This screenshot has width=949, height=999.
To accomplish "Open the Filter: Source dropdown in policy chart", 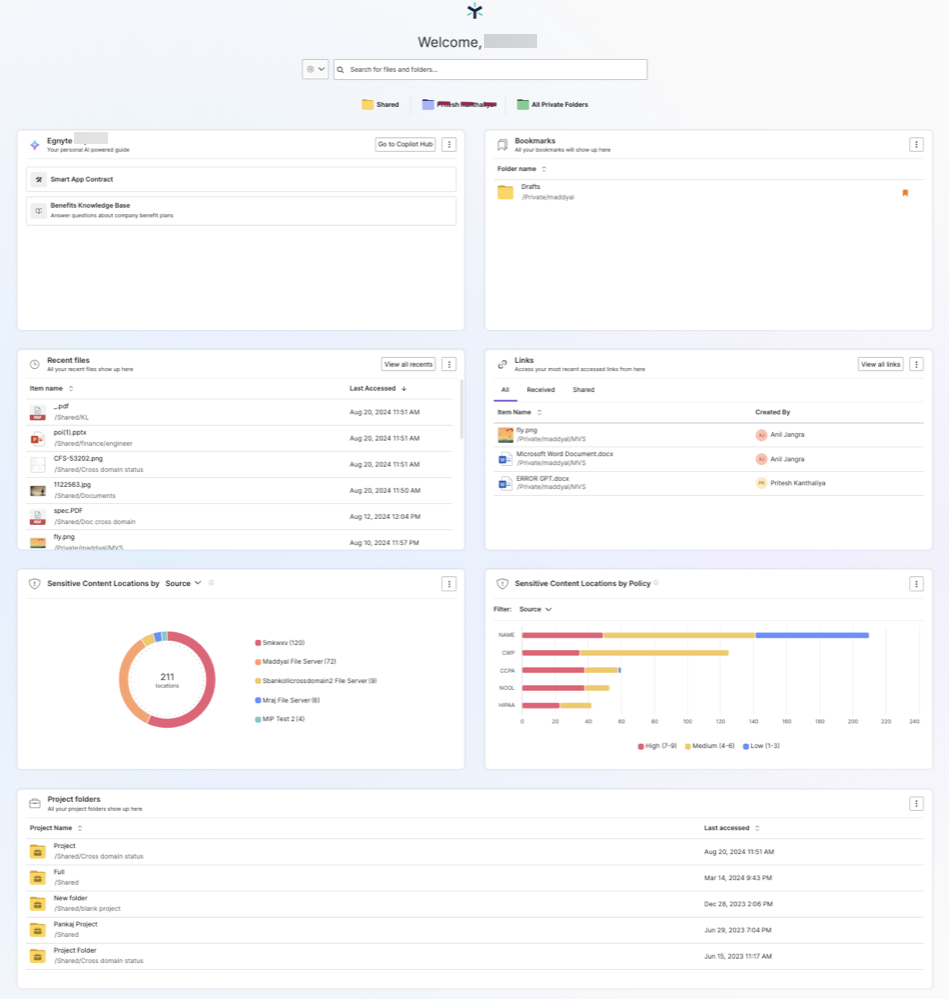I will 535,609.
